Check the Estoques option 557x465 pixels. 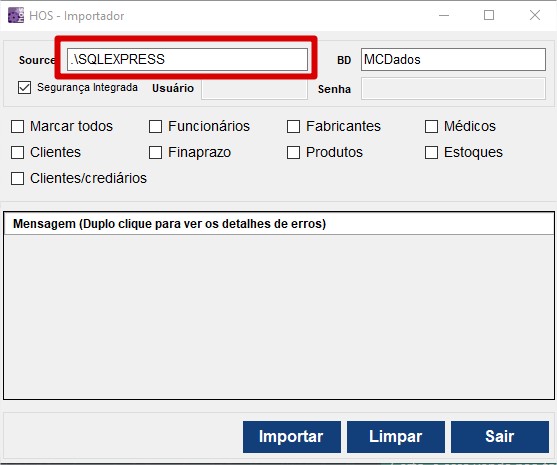(431, 152)
